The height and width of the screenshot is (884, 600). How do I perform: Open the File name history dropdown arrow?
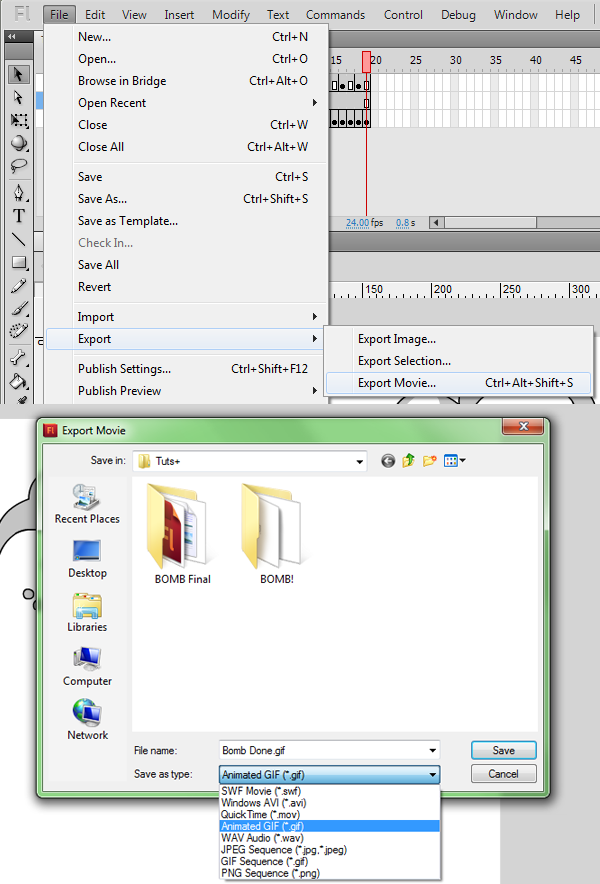click(x=433, y=751)
